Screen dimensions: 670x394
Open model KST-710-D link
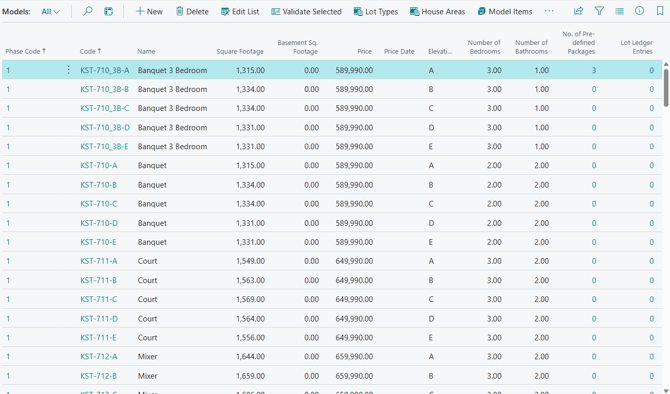click(x=99, y=223)
